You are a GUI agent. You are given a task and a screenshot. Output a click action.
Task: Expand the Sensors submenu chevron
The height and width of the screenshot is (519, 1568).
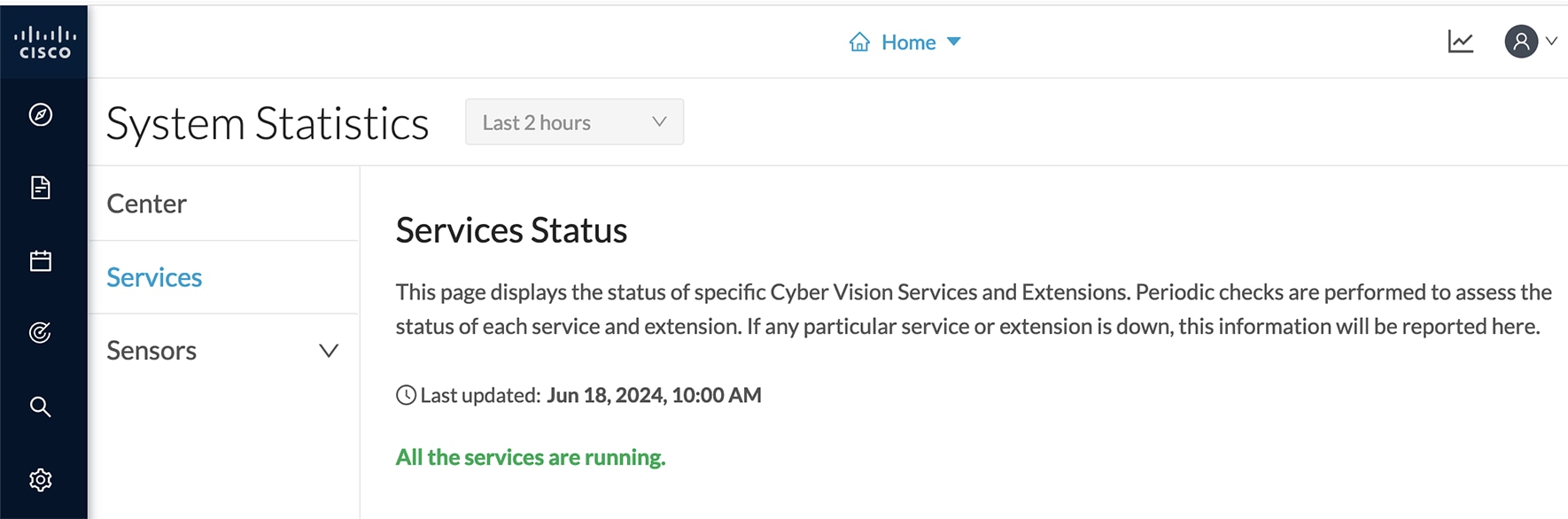point(329,351)
